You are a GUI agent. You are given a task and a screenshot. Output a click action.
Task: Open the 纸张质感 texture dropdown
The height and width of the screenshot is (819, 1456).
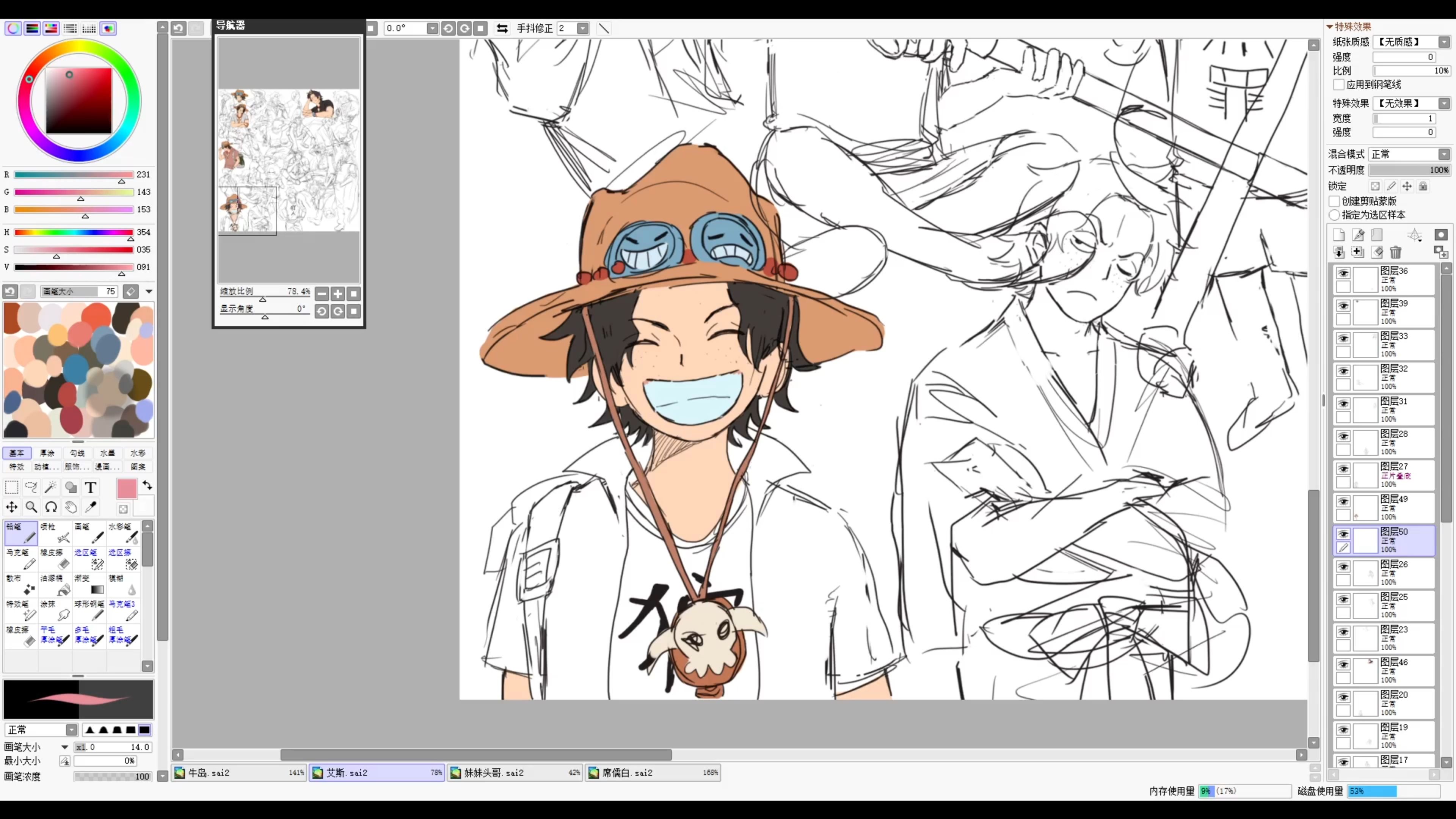1444,42
